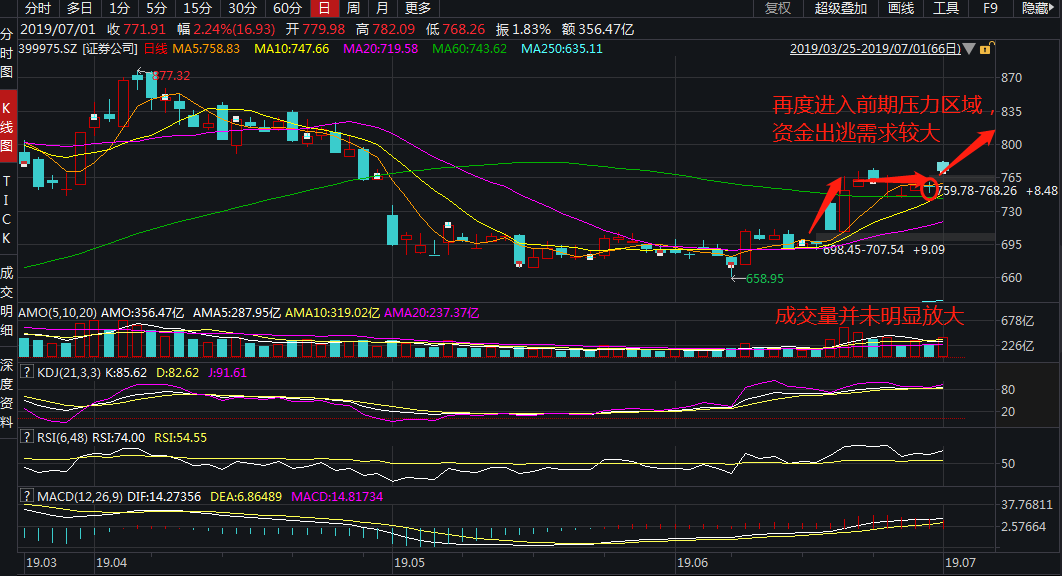The height and width of the screenshot is (576, 1062).
Task: Click the date range link 2019/03/25-2019/07/01
Action: [875, 49]
